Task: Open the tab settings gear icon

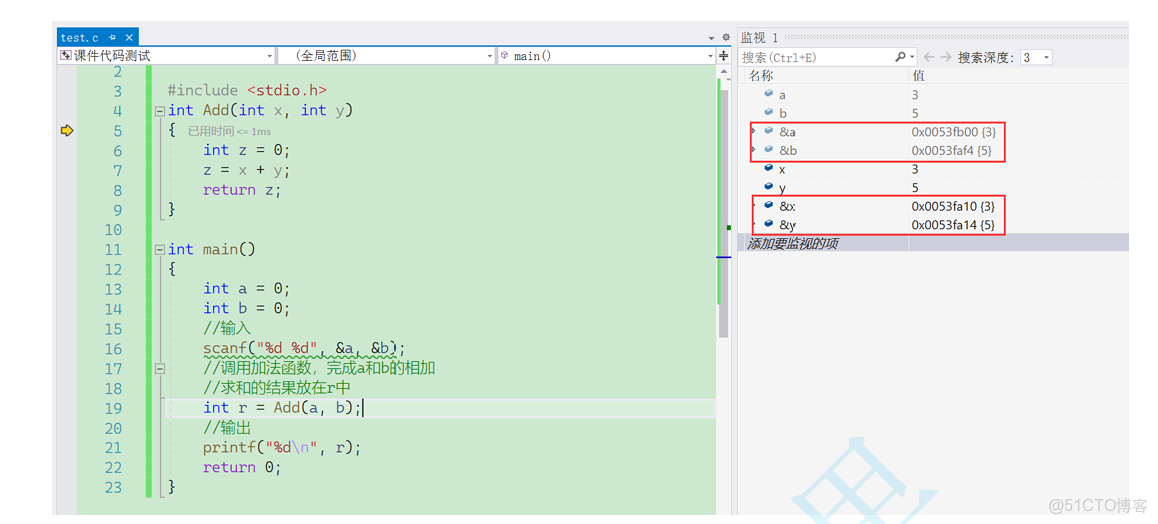Action: pos(725,37)
